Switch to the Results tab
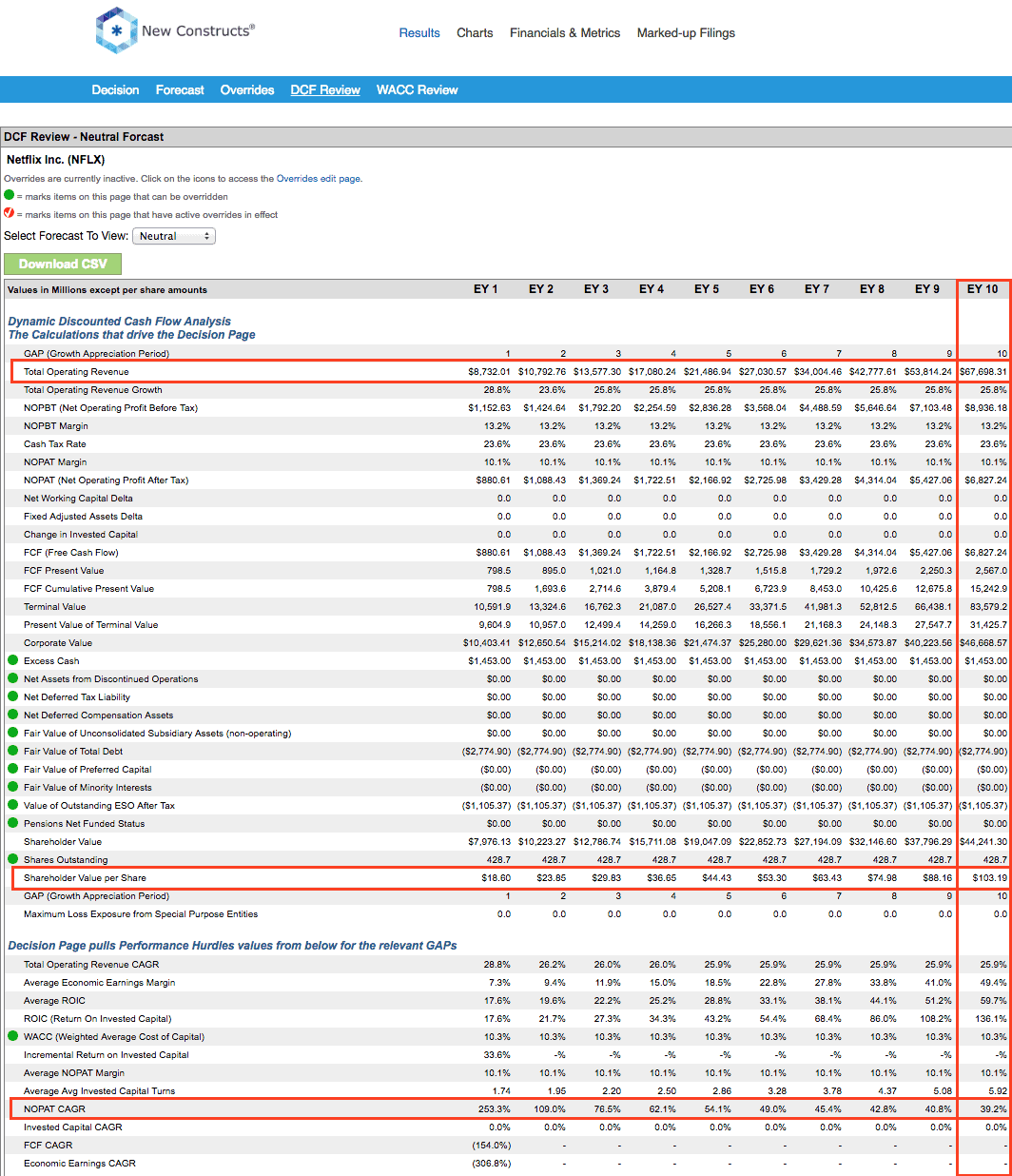Image resolution: width=1012 pixels, height=1176 pixels. coord(419,32)
